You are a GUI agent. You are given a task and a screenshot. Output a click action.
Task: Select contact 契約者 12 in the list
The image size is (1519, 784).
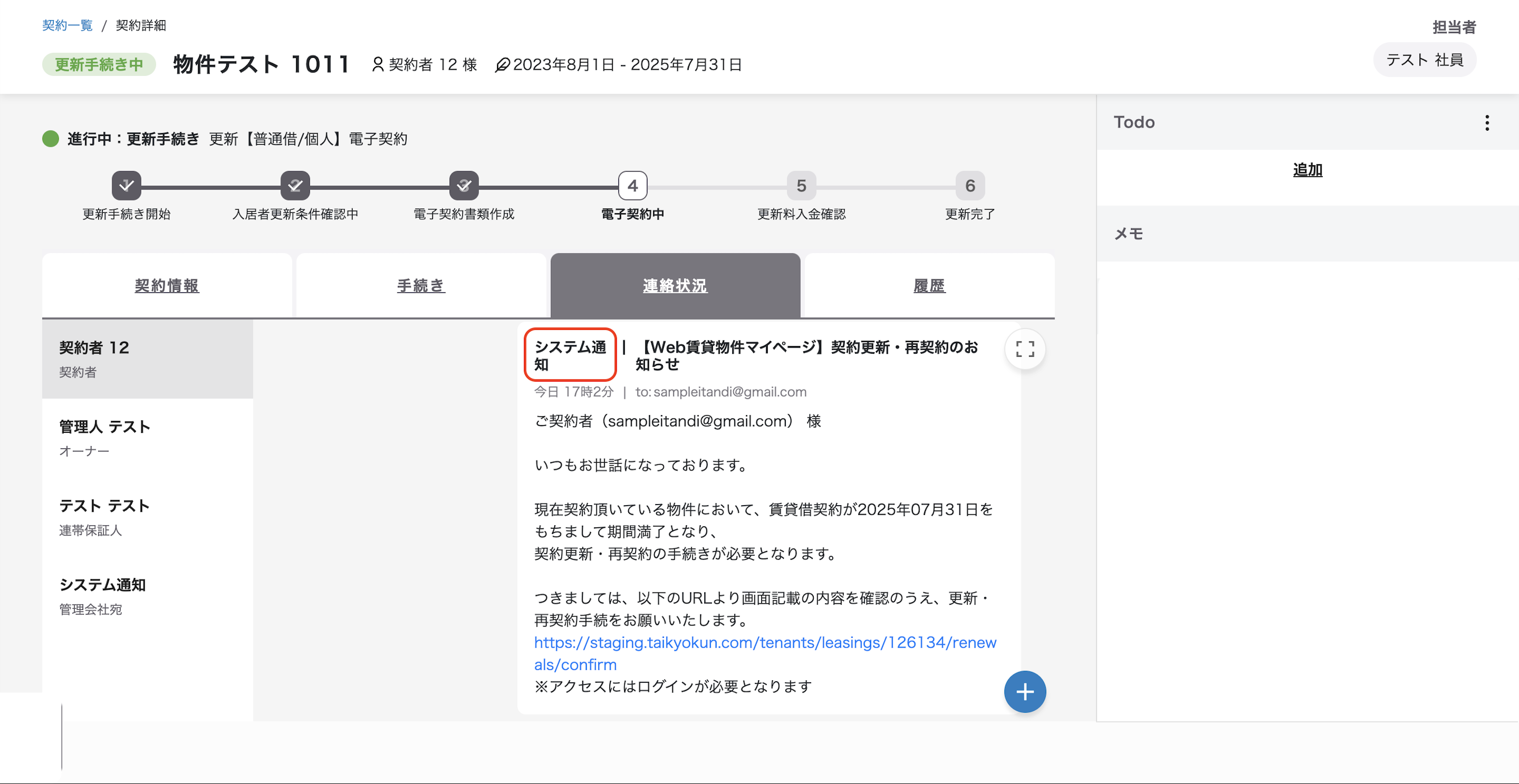click(147, 359)
